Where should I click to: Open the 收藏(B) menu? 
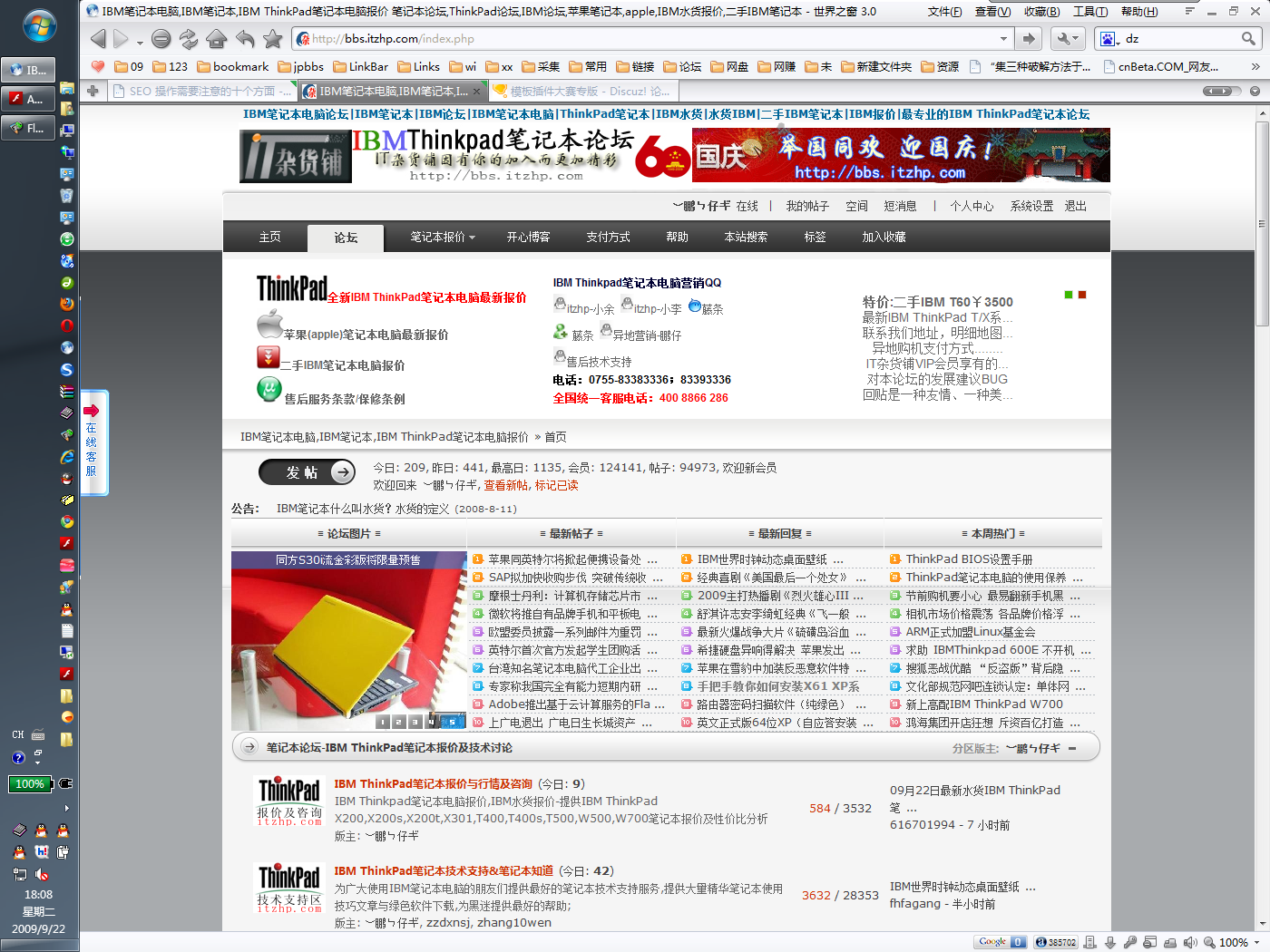point(1041,12)
